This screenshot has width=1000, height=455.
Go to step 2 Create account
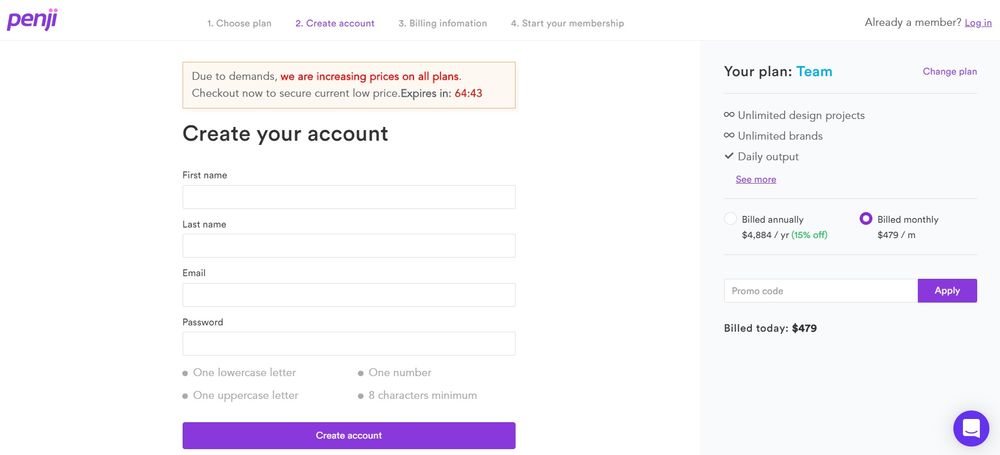coord(335,23)
